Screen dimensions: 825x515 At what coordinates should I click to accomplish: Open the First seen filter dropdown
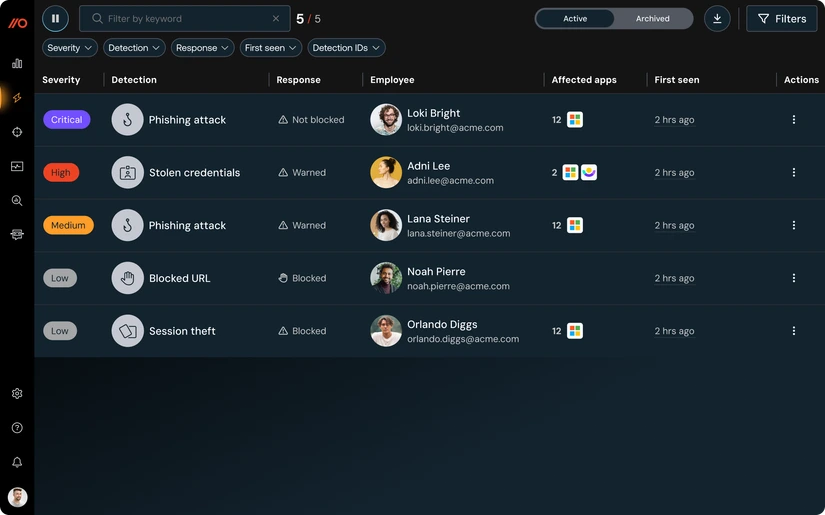[x=270, y=48]
